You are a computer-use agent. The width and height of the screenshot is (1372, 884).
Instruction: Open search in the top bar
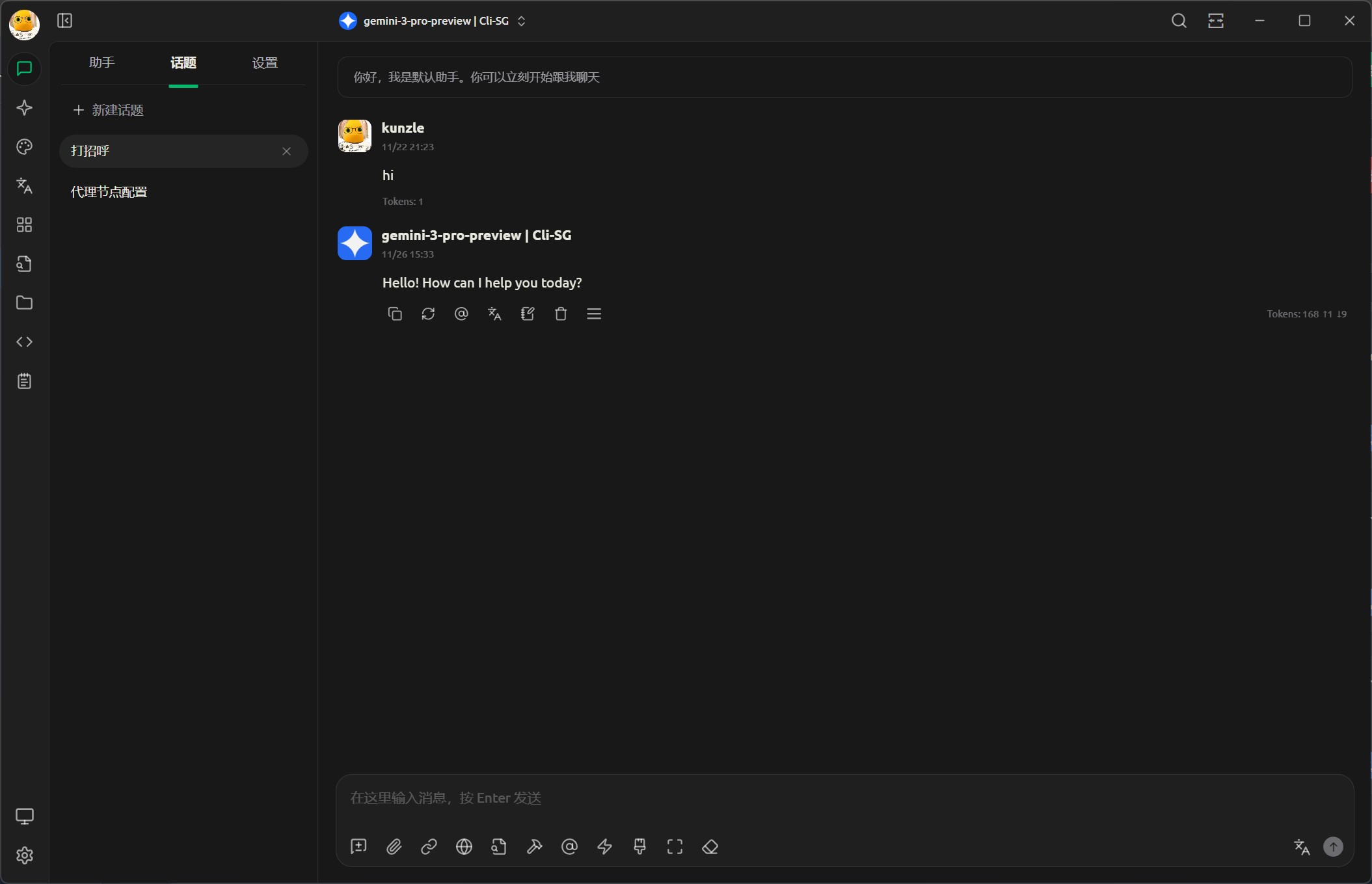point(1179,21)
